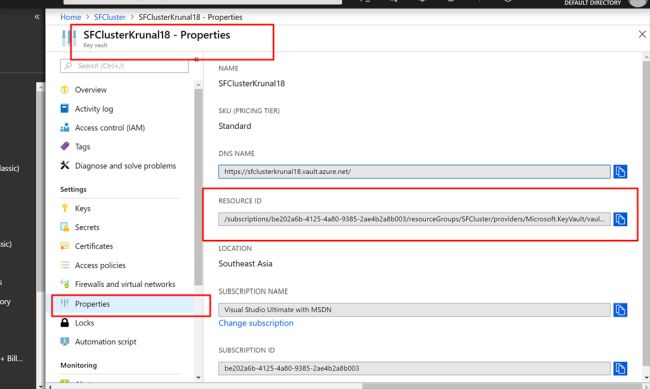Click the Key vault icon in header
Screen dimensions: 650x389
(x=69, y=39)
